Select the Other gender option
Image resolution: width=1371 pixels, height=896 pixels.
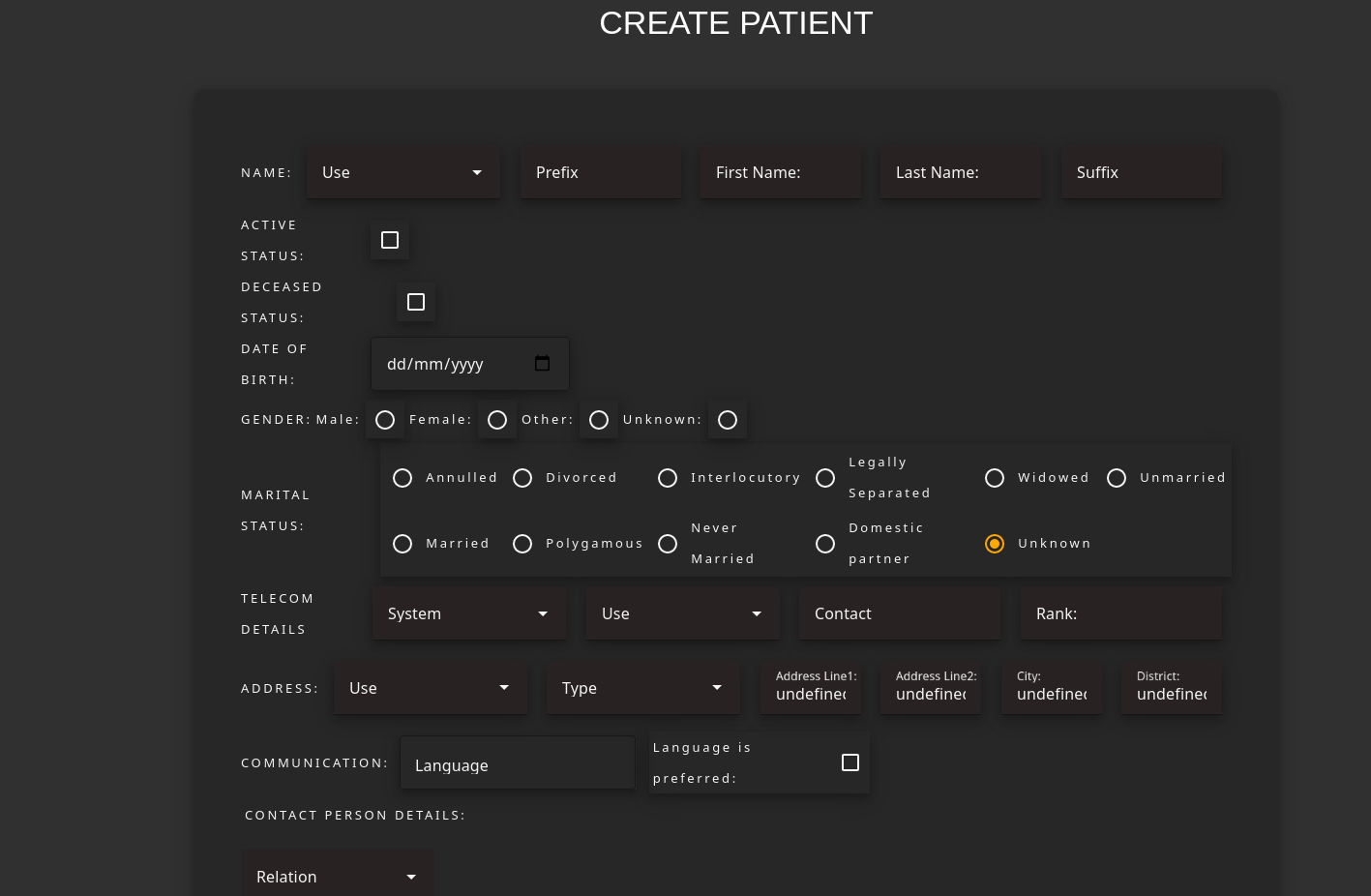pyautogui.click(x=599, y=420)
